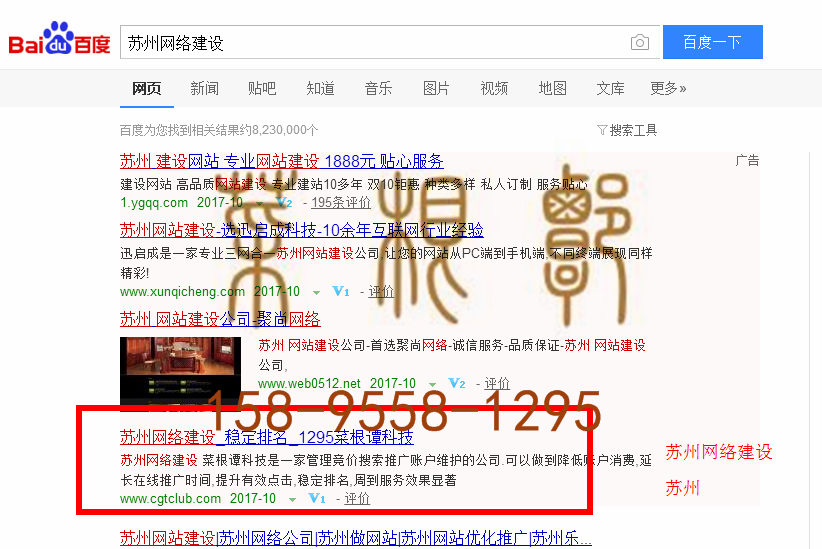This screenshot has height=549, width=822.
Task: Open the 文库 tab
Action: (x=610, y=88)
